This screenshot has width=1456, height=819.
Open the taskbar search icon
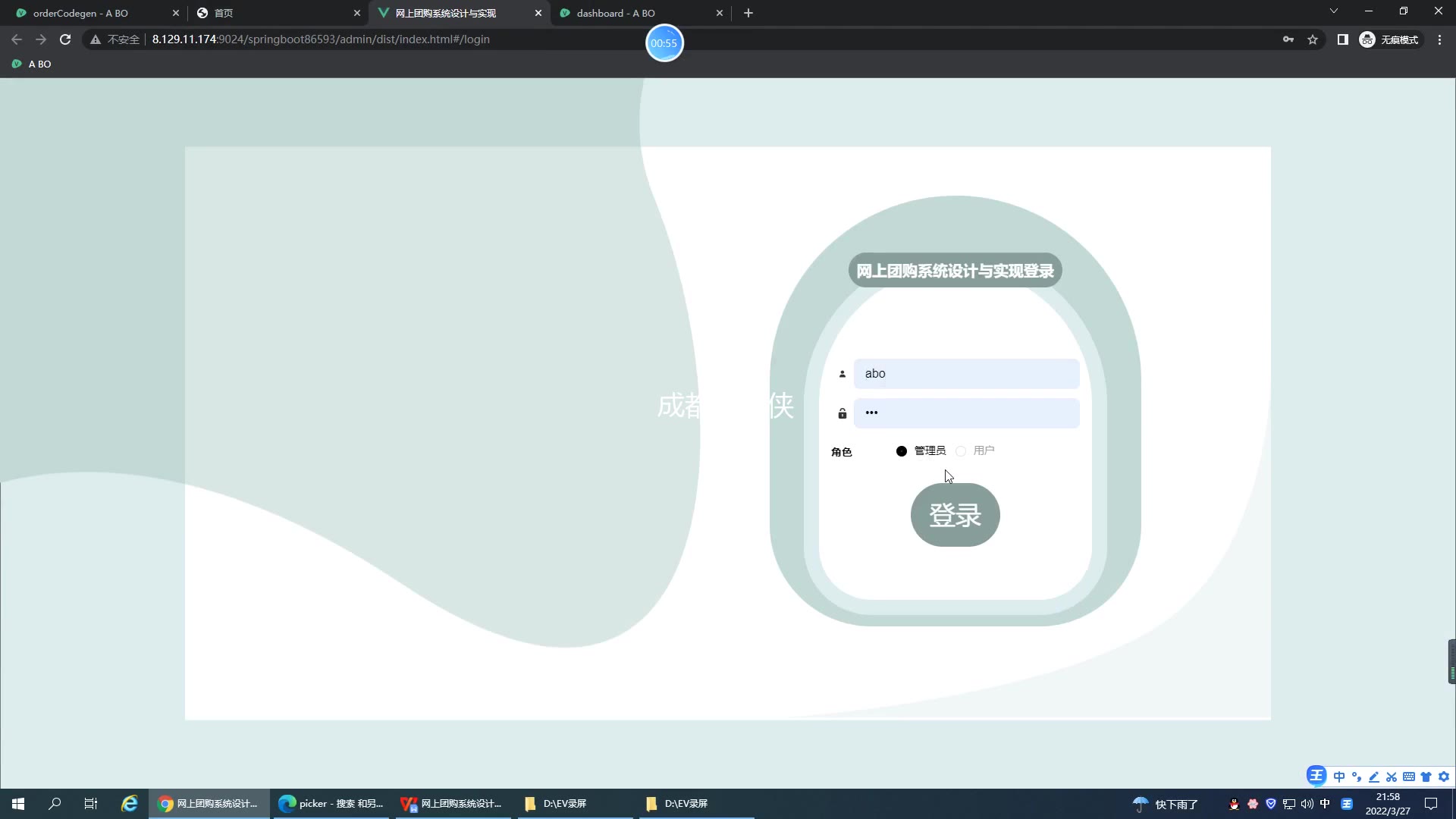pyautogui.click(x=55, y=804)
